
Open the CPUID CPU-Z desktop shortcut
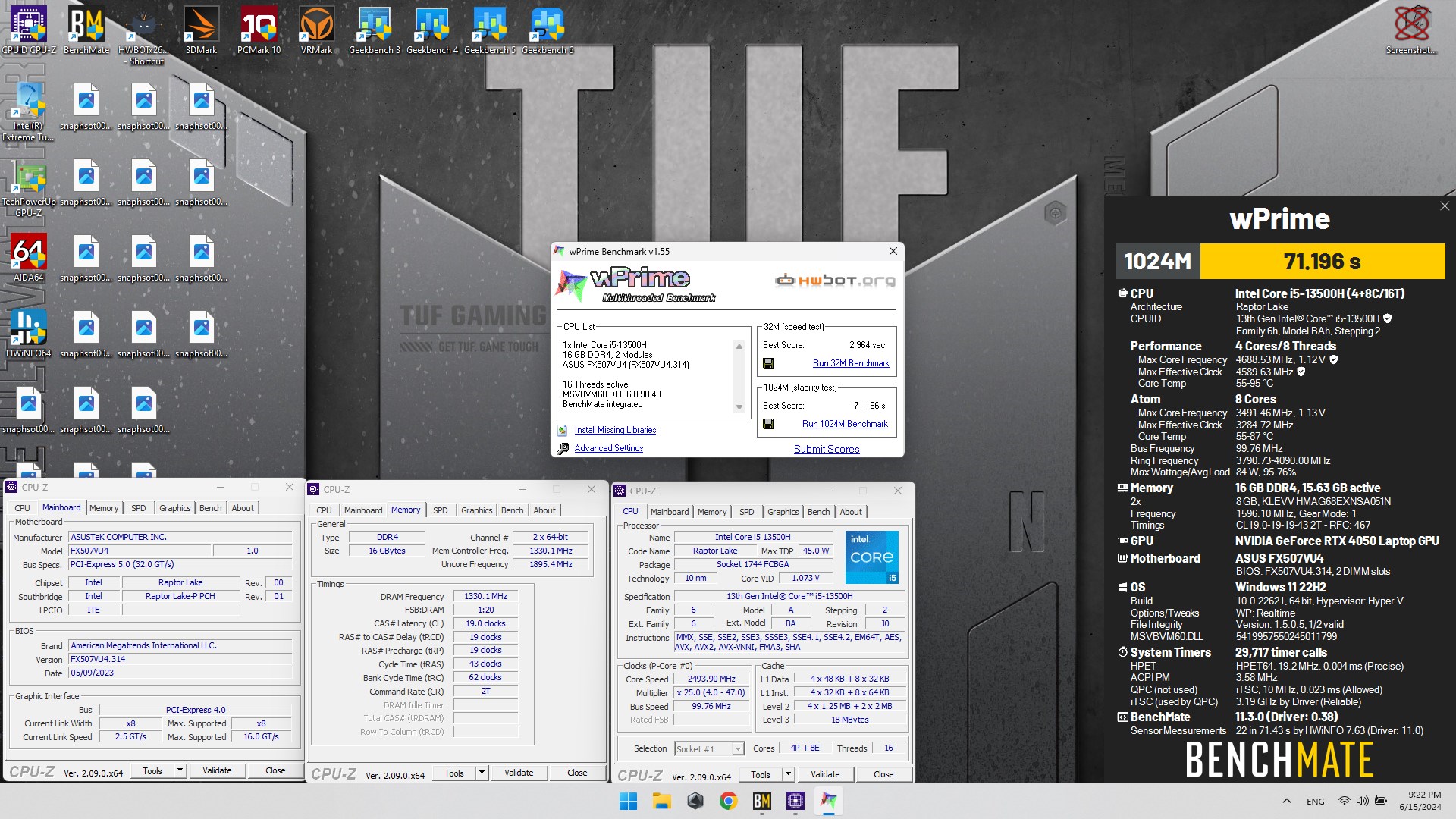[x=29, y=30]
